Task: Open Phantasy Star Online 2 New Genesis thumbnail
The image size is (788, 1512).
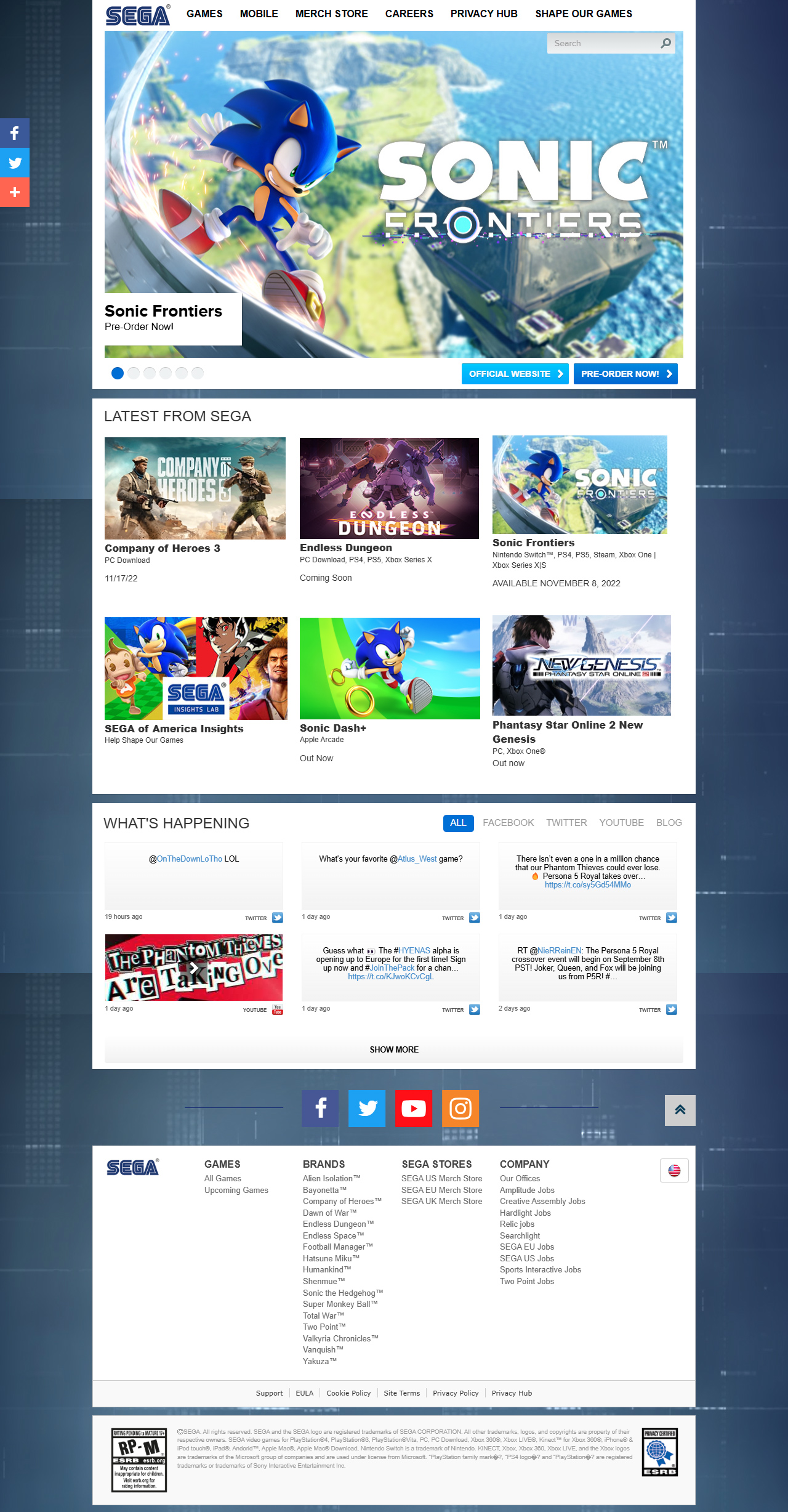Action: [x=582, y=665]
